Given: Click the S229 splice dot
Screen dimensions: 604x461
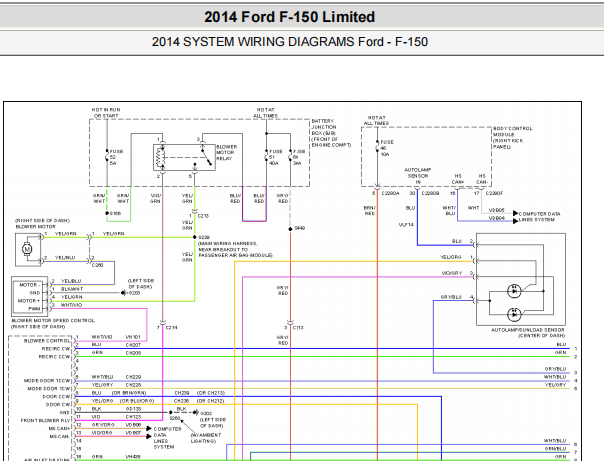Looking at the screenshot, I should pos(195,237).
